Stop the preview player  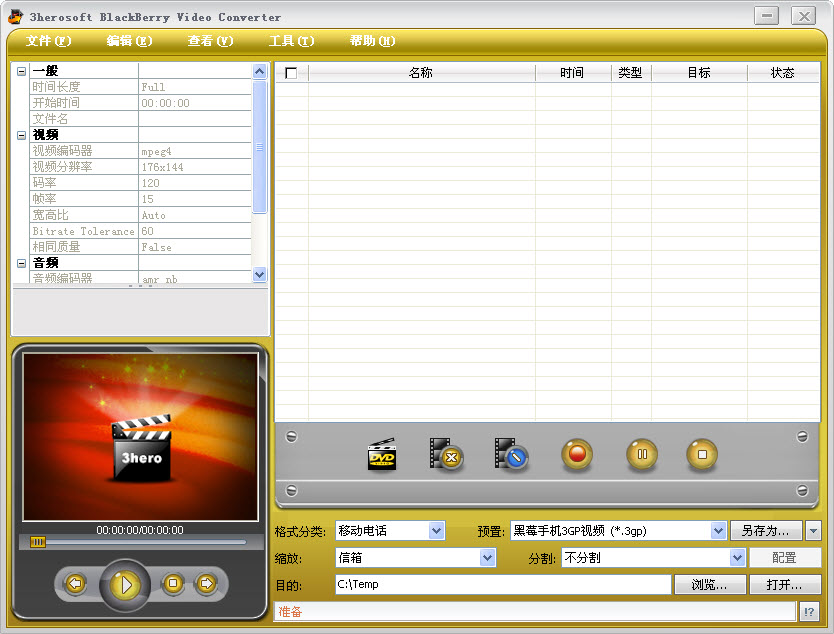click(173, 583)
